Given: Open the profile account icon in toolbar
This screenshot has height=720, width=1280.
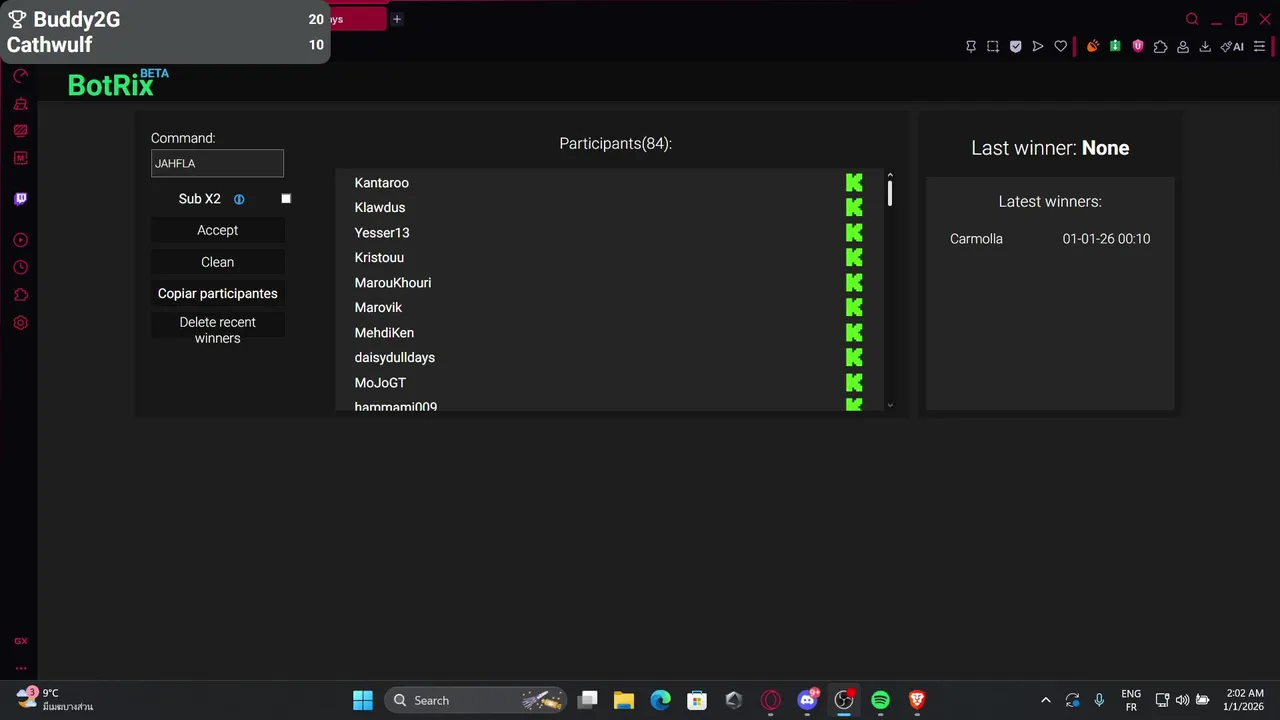Looking at the screenshot, I should coord(1183,46).
